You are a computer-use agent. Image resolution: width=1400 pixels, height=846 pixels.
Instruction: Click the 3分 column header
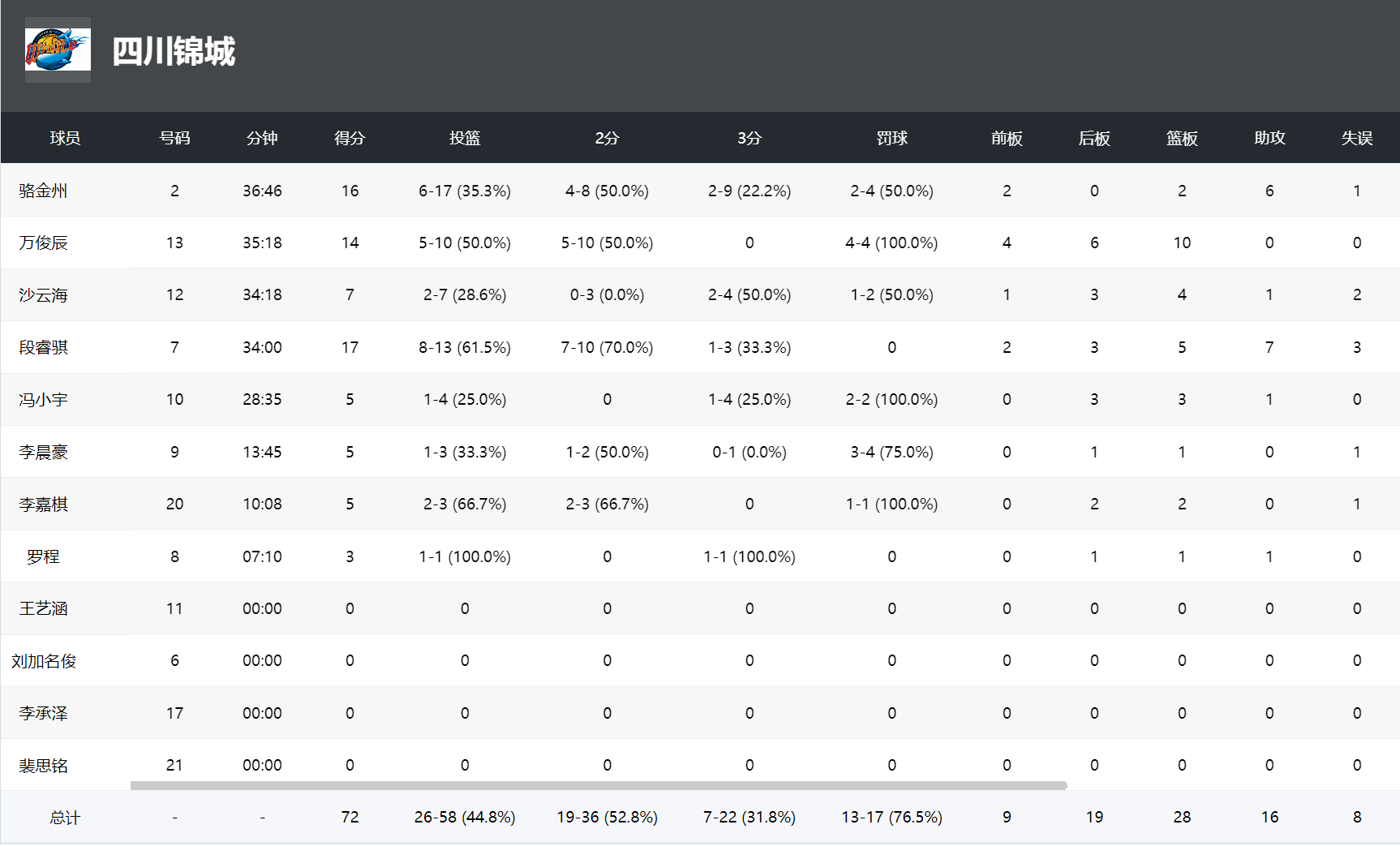pos(749,138)
